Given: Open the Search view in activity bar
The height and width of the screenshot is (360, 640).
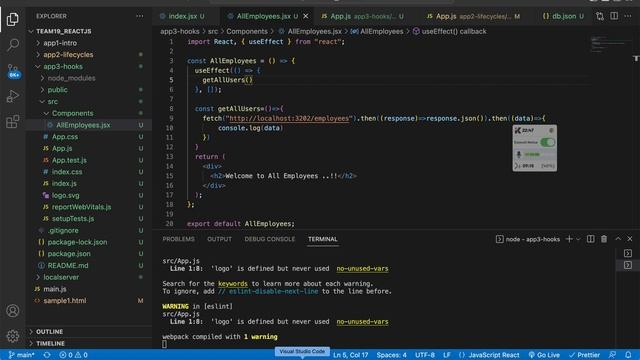Looking at the screenshot, I should (13, 44).
